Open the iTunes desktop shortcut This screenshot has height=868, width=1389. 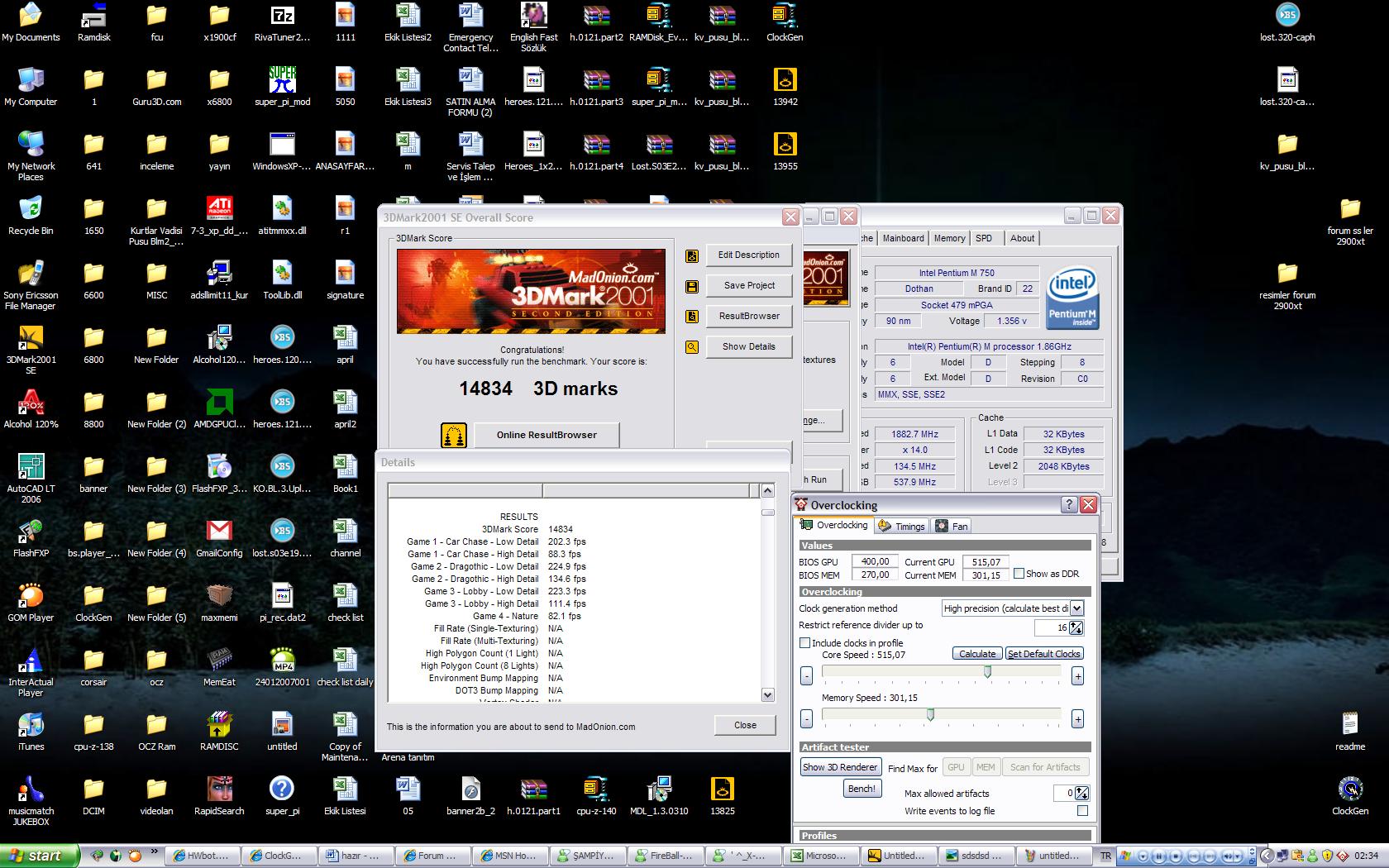31,732
